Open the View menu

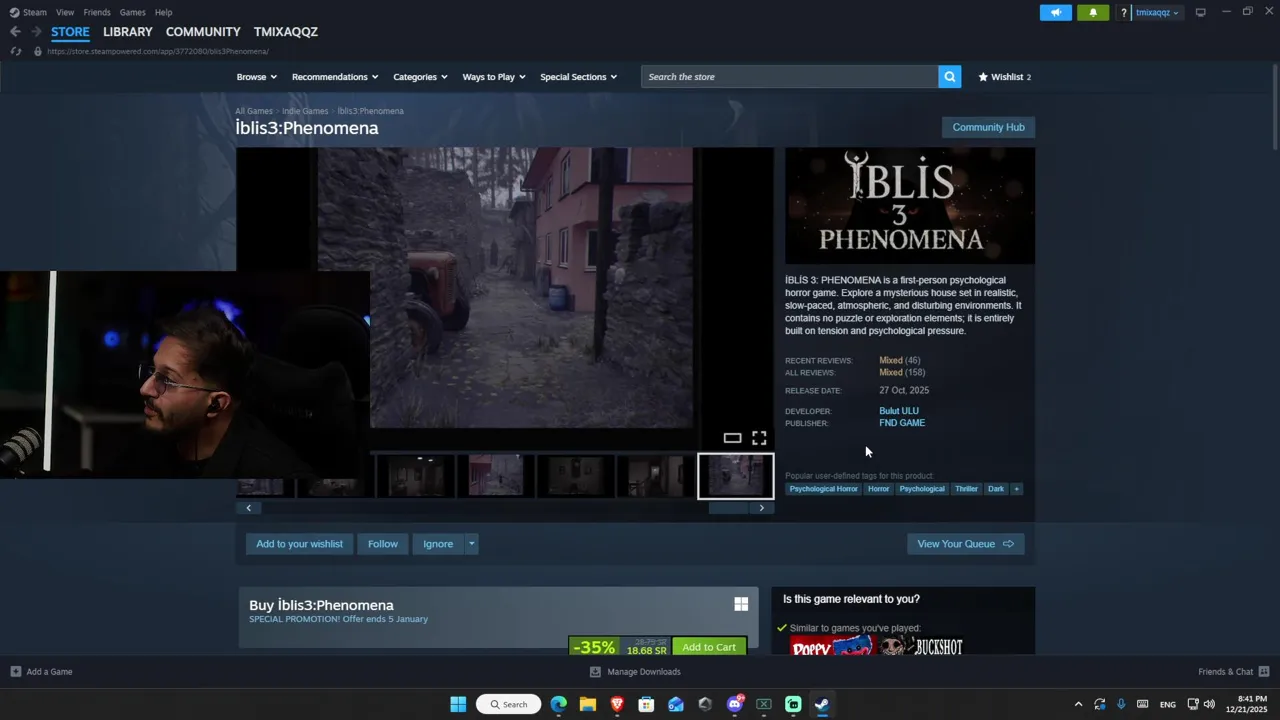tap(65, 12)
